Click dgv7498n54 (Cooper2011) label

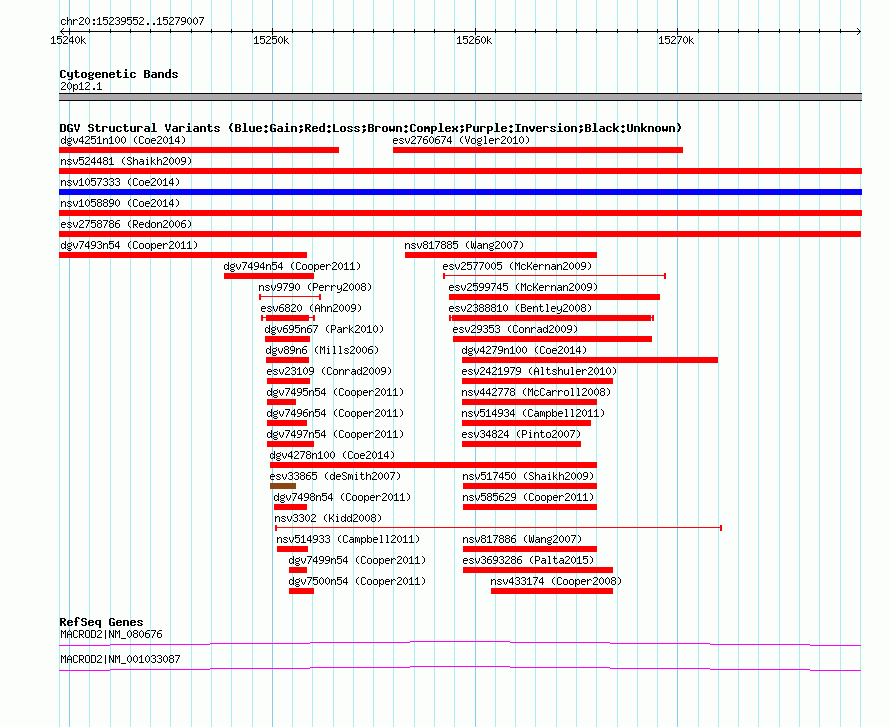pyautogui.click(x=342, y=497)
